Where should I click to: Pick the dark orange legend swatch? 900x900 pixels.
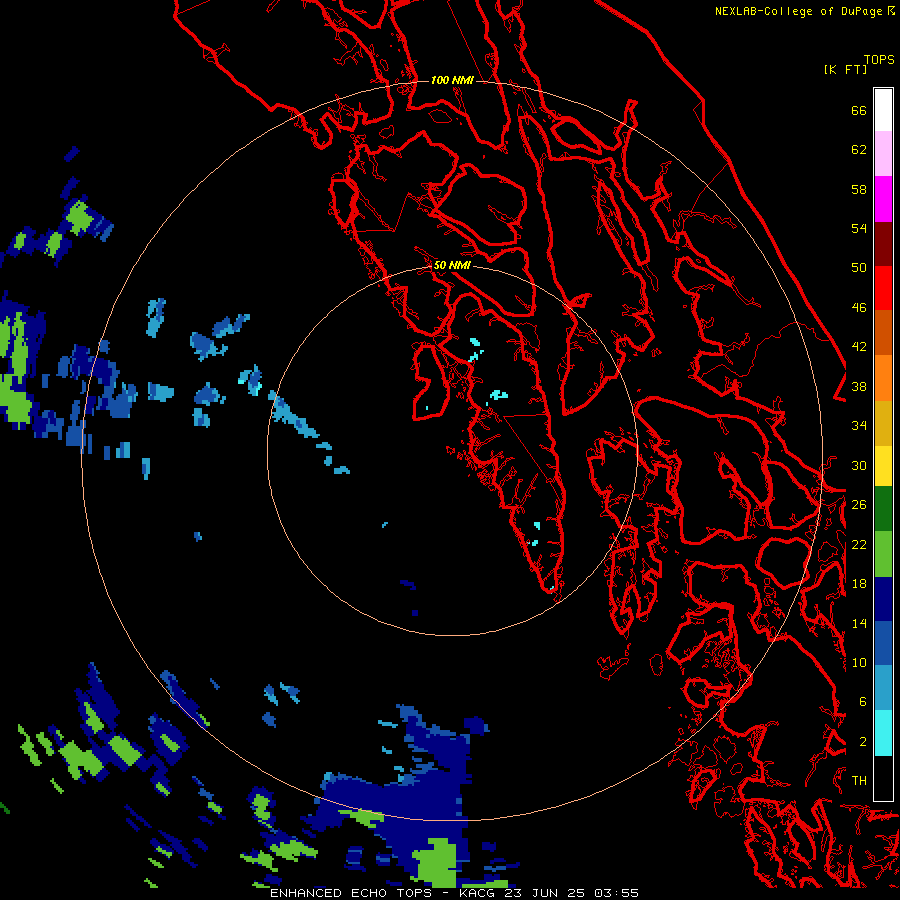coord(883,333)
